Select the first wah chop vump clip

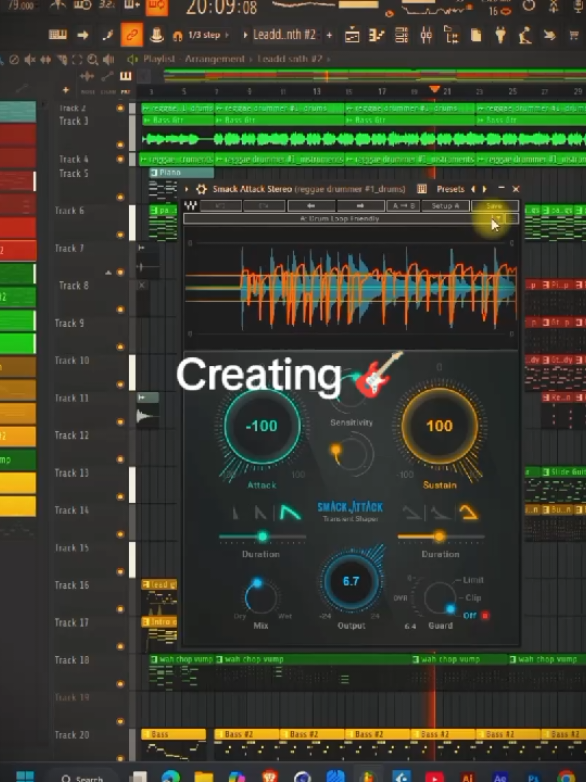[x=182, y=659]
